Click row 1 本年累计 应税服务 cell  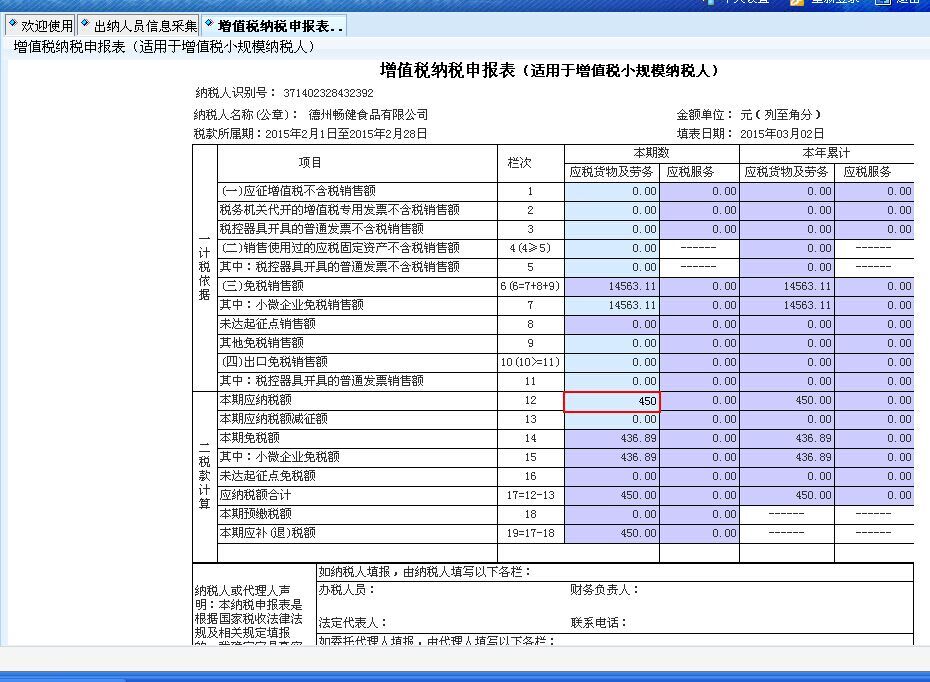pos(874,192)
